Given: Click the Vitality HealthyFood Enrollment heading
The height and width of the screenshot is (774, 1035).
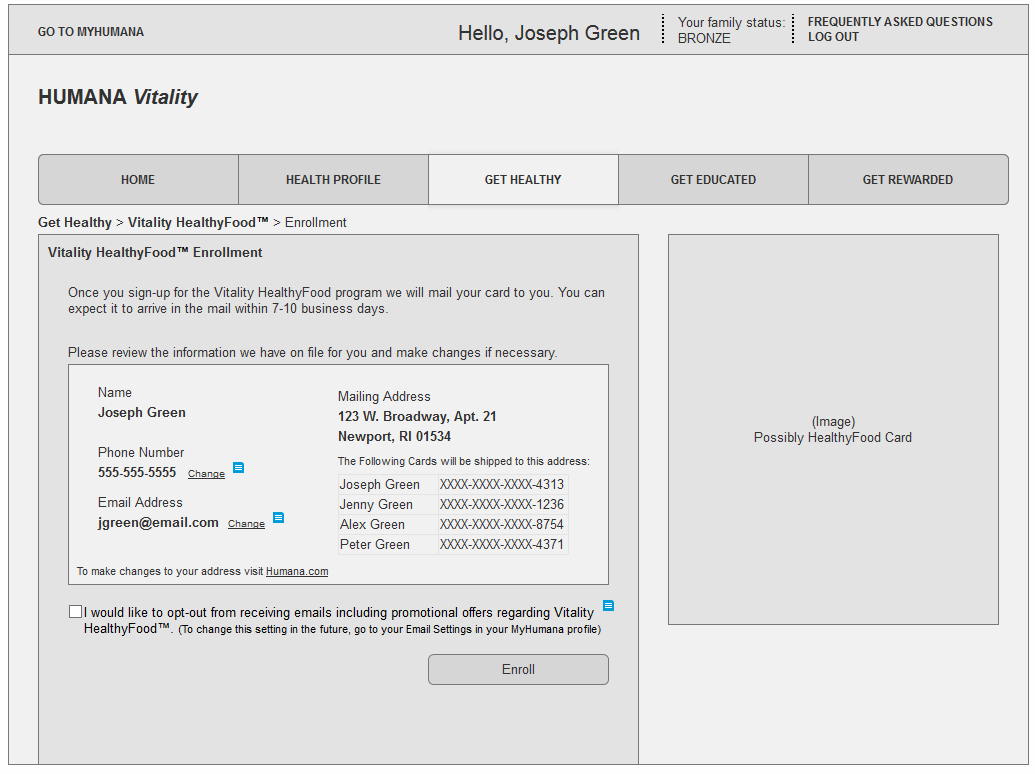Looking at the screenshot, I should point(155,253).
